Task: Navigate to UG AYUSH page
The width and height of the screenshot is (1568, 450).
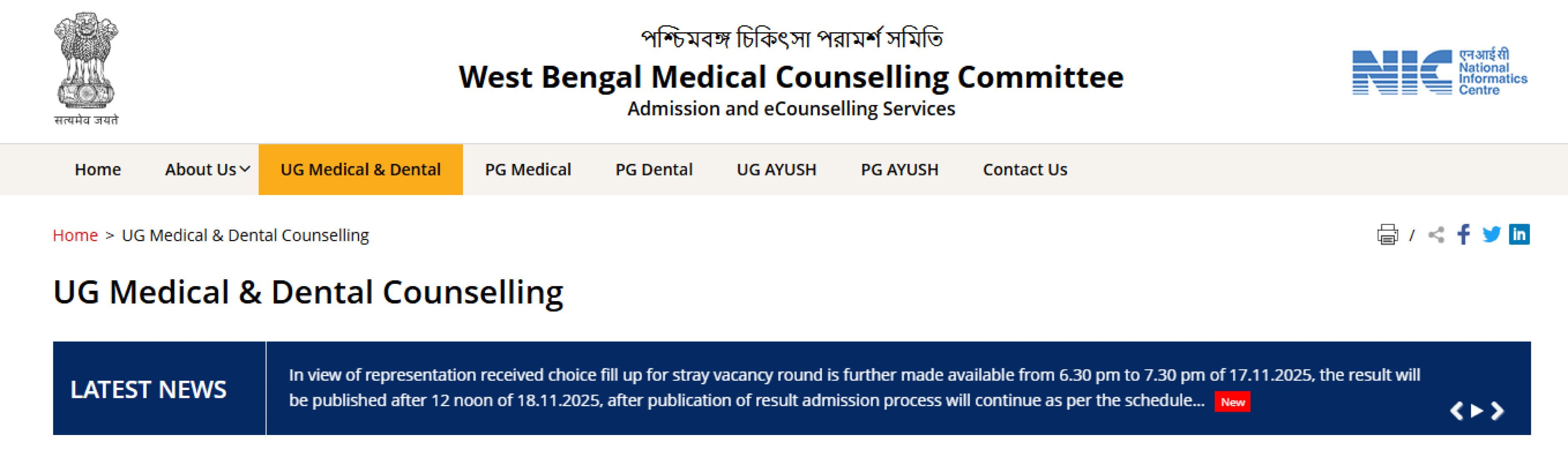Action: [776, 170]
